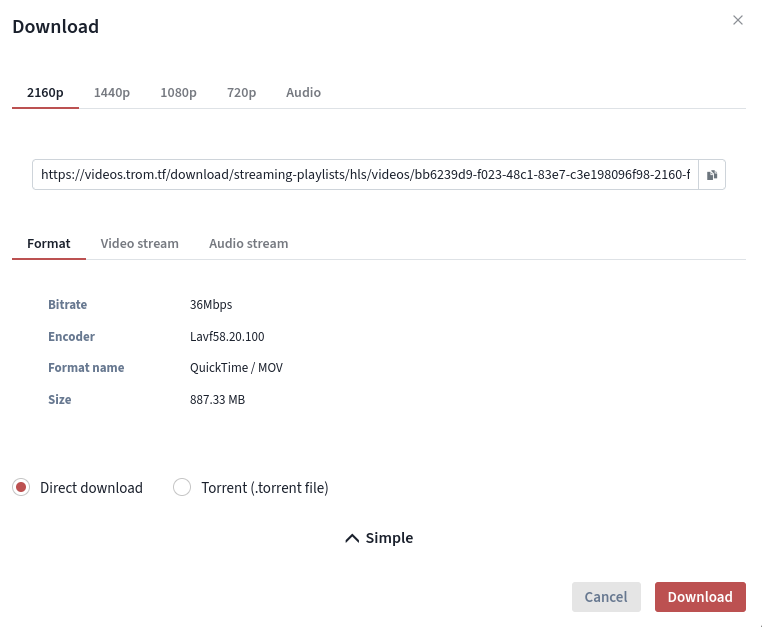Screen dimensions: 762x627
Task: Switch to the 1080p resolution tab
Action: tap(178, 92)
